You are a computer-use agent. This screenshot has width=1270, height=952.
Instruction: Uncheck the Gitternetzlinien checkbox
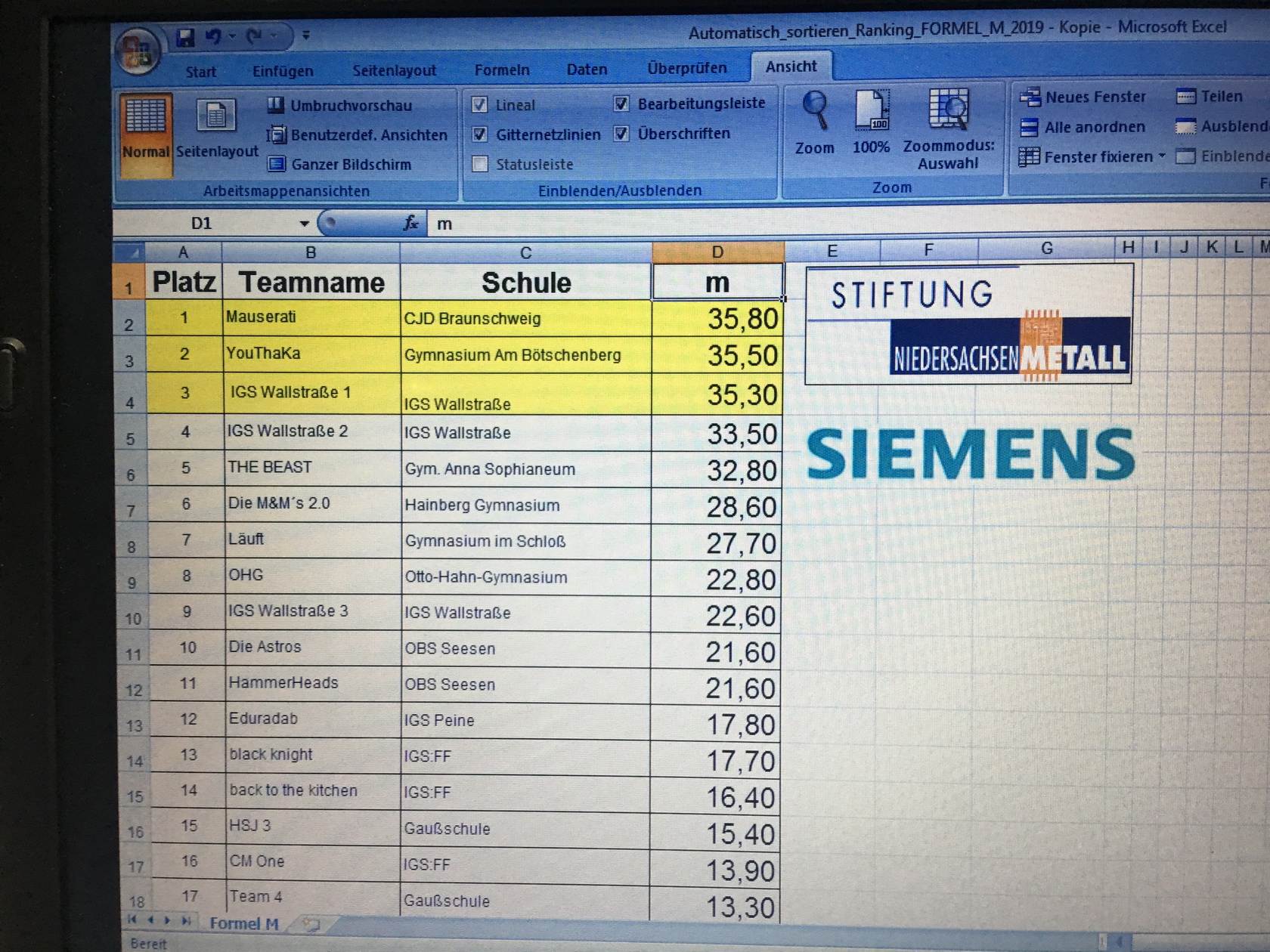tap(479, 134)
